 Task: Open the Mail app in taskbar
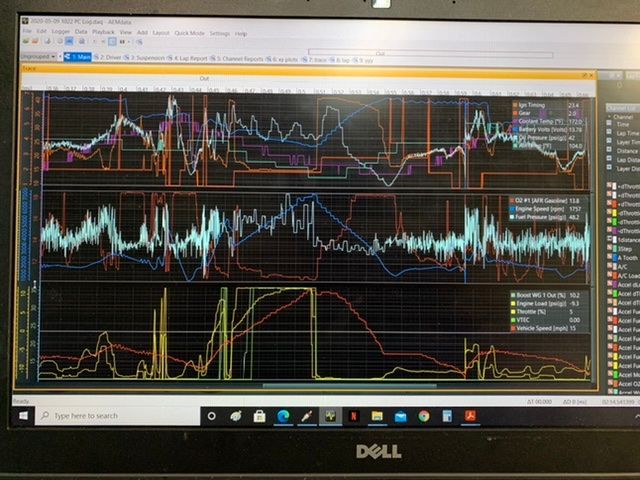coord(400,415)
